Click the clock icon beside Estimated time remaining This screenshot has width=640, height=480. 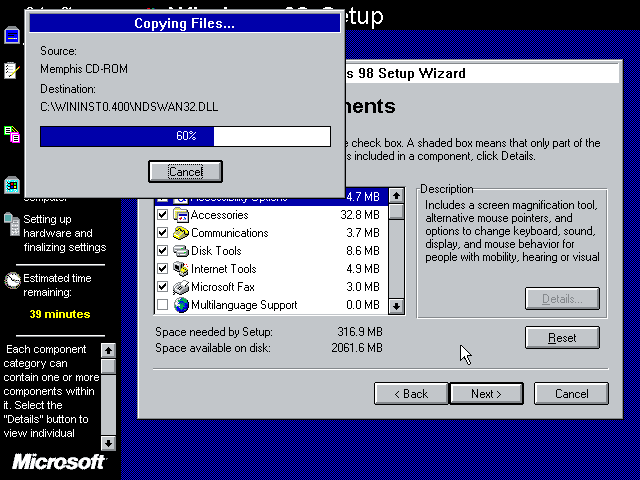pyautogui.click(x=12, y=280)
